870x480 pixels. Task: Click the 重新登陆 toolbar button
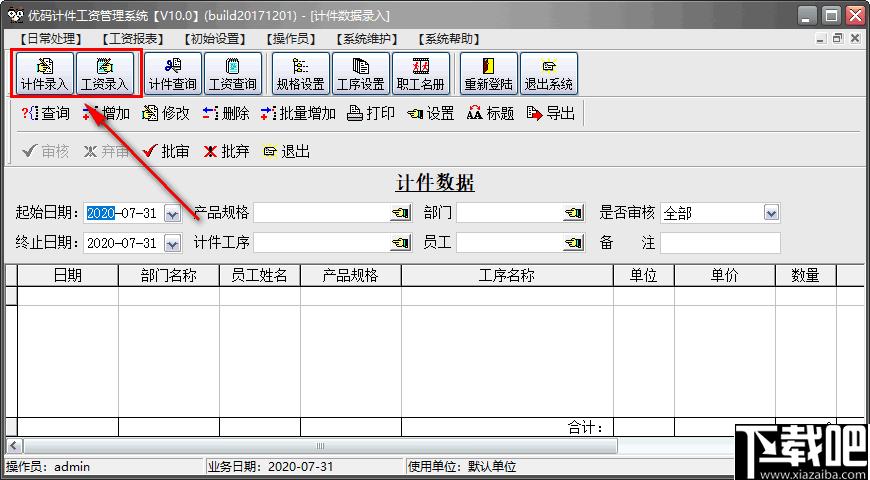(488, 73)
